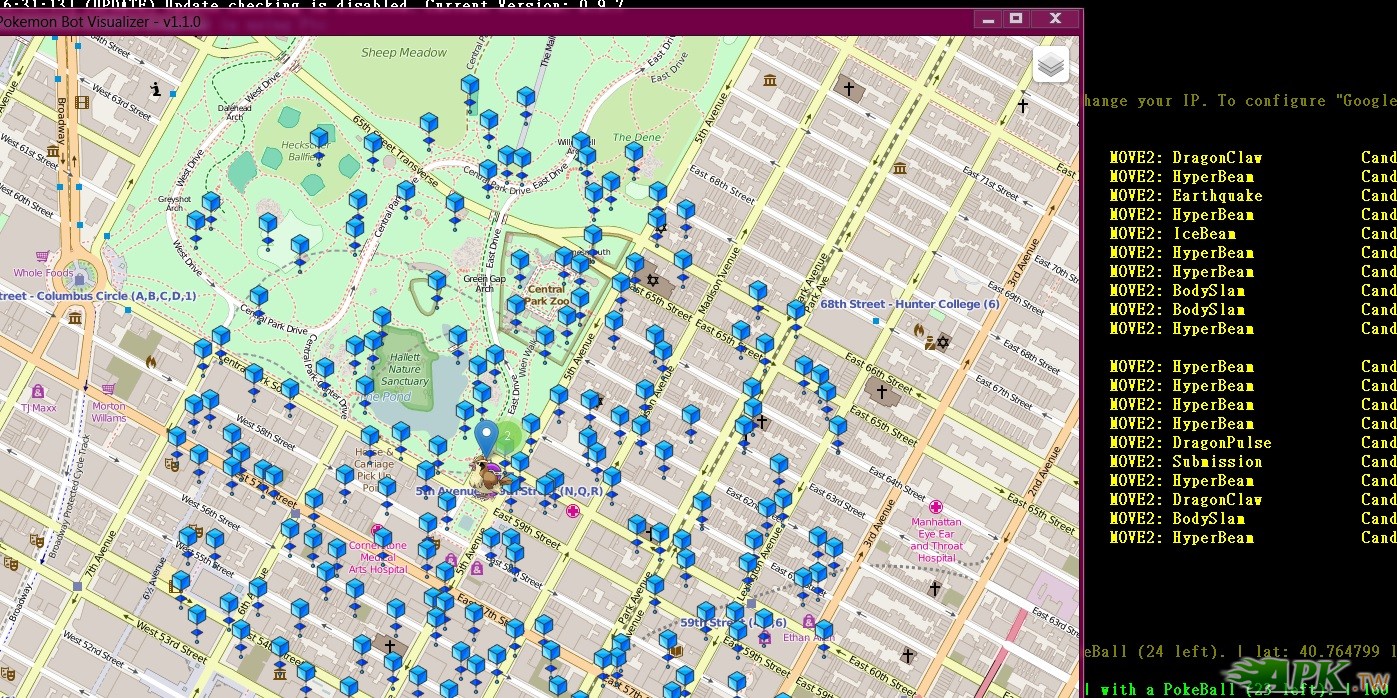Click the Sheep Meadow map label
Image resolution: width=1397 pixels, height=698 pixels.
(404, 53)
